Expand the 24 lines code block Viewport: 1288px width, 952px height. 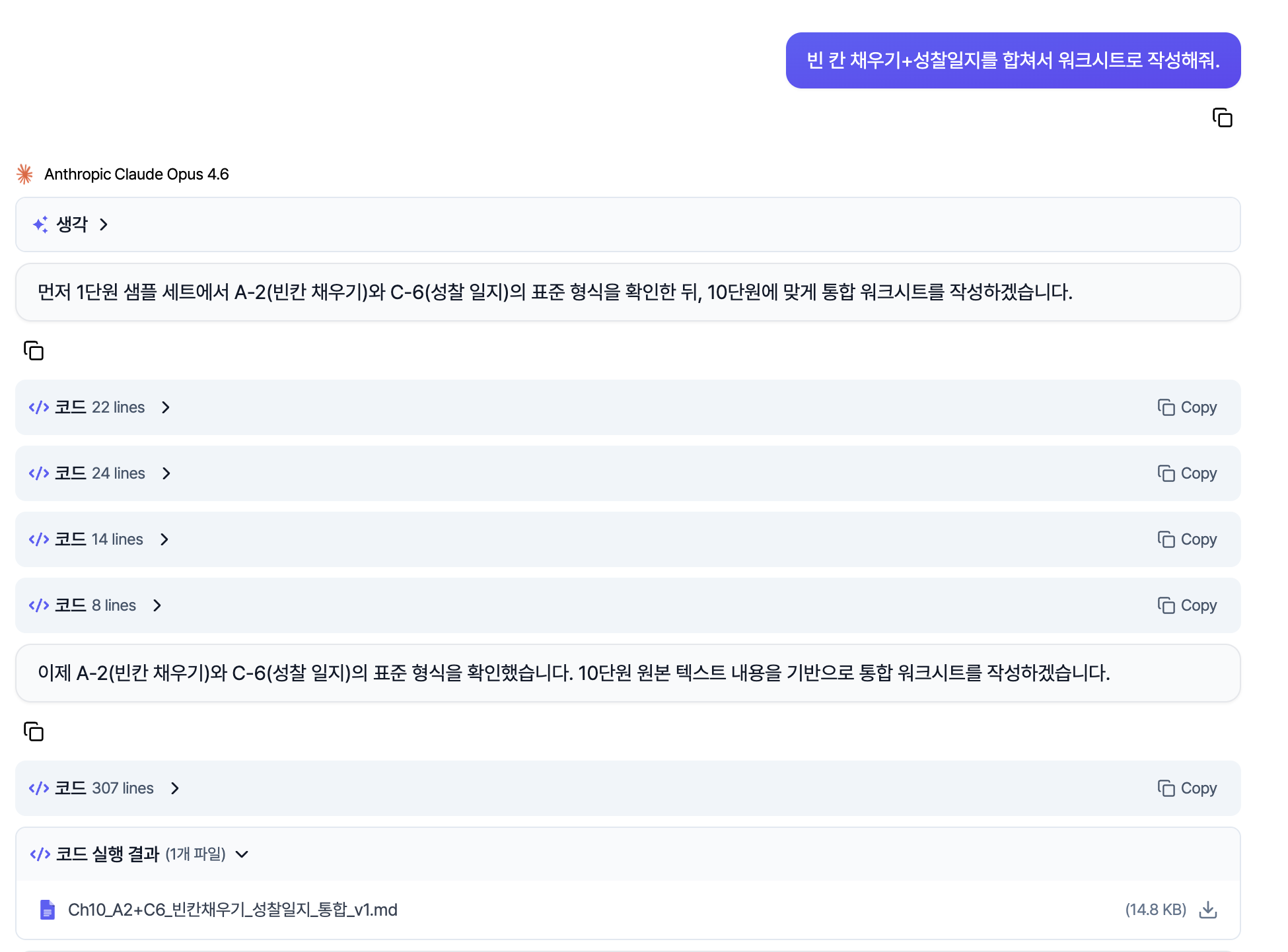tap(166, 473)
